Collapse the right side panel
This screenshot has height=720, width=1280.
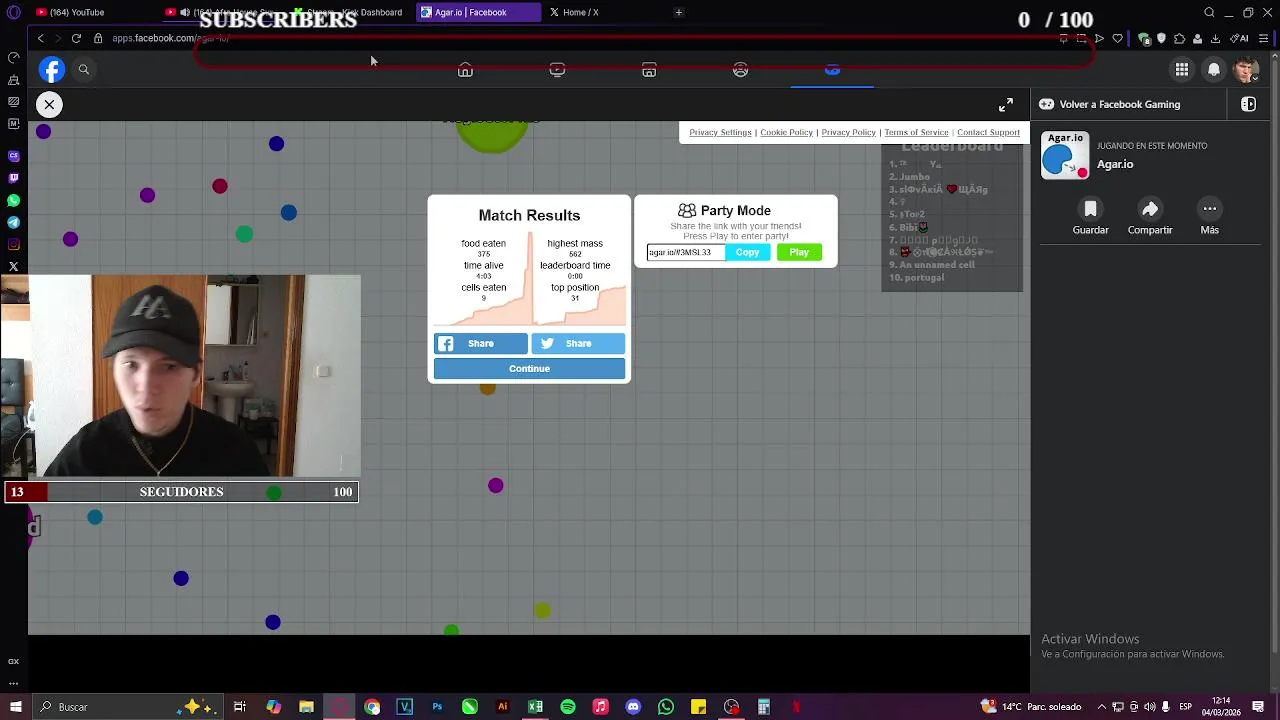[1248, 104]
